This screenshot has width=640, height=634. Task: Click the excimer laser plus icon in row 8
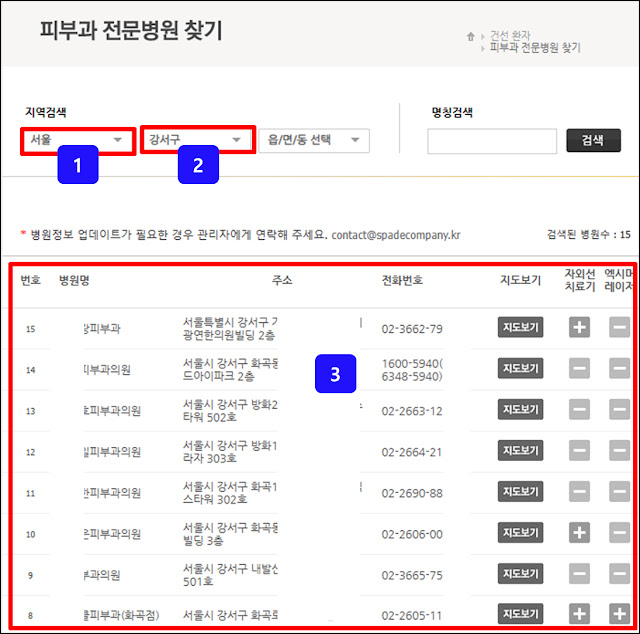pos(619,614)
